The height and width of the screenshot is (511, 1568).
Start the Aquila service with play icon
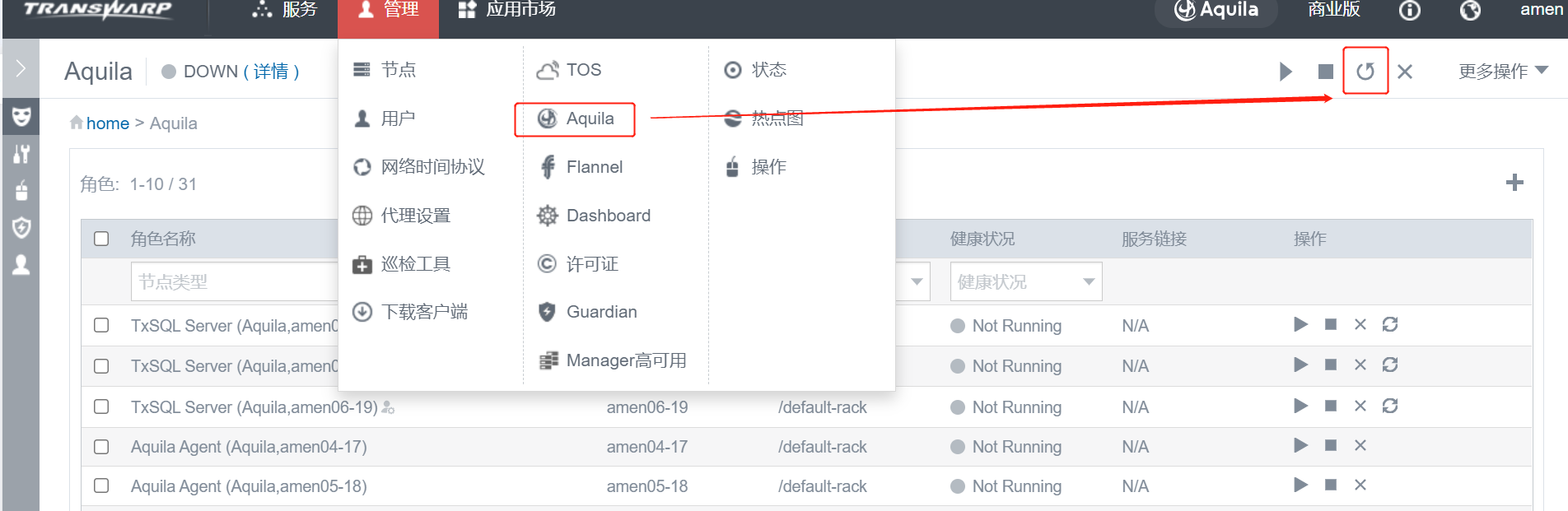pos(1286,72)
